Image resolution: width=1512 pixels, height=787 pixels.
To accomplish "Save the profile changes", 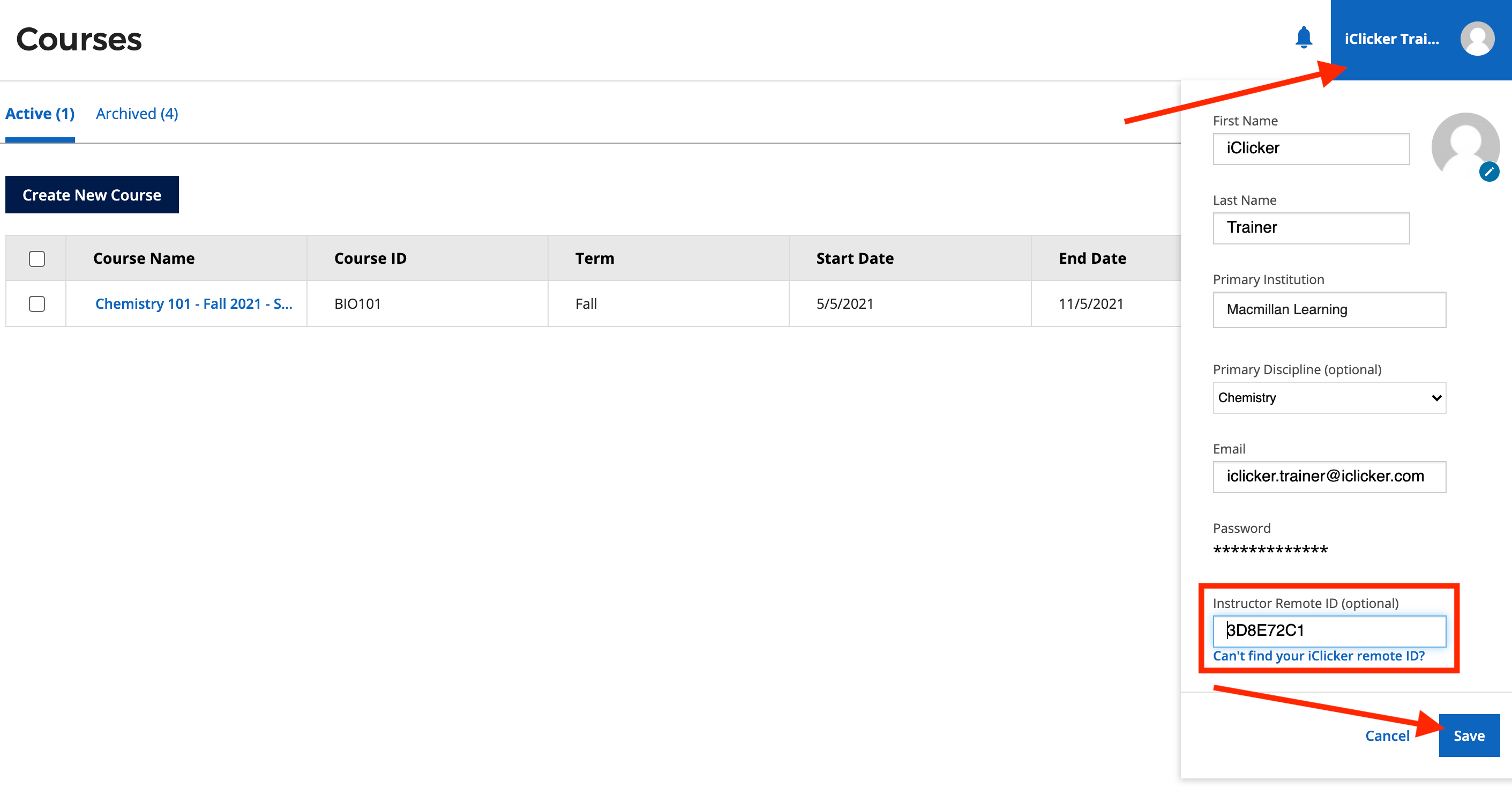I will pos(1469,736).
